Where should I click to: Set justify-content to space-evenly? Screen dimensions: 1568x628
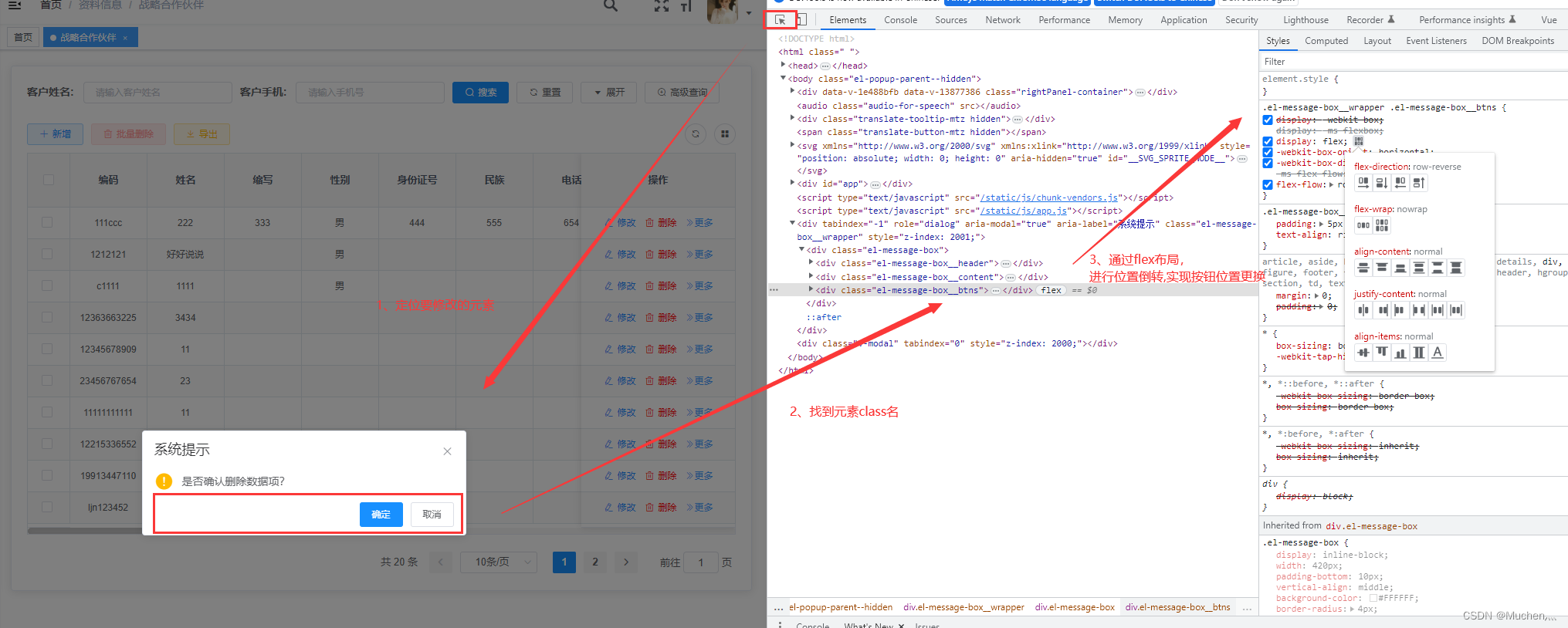click(x=1456, y=310)
